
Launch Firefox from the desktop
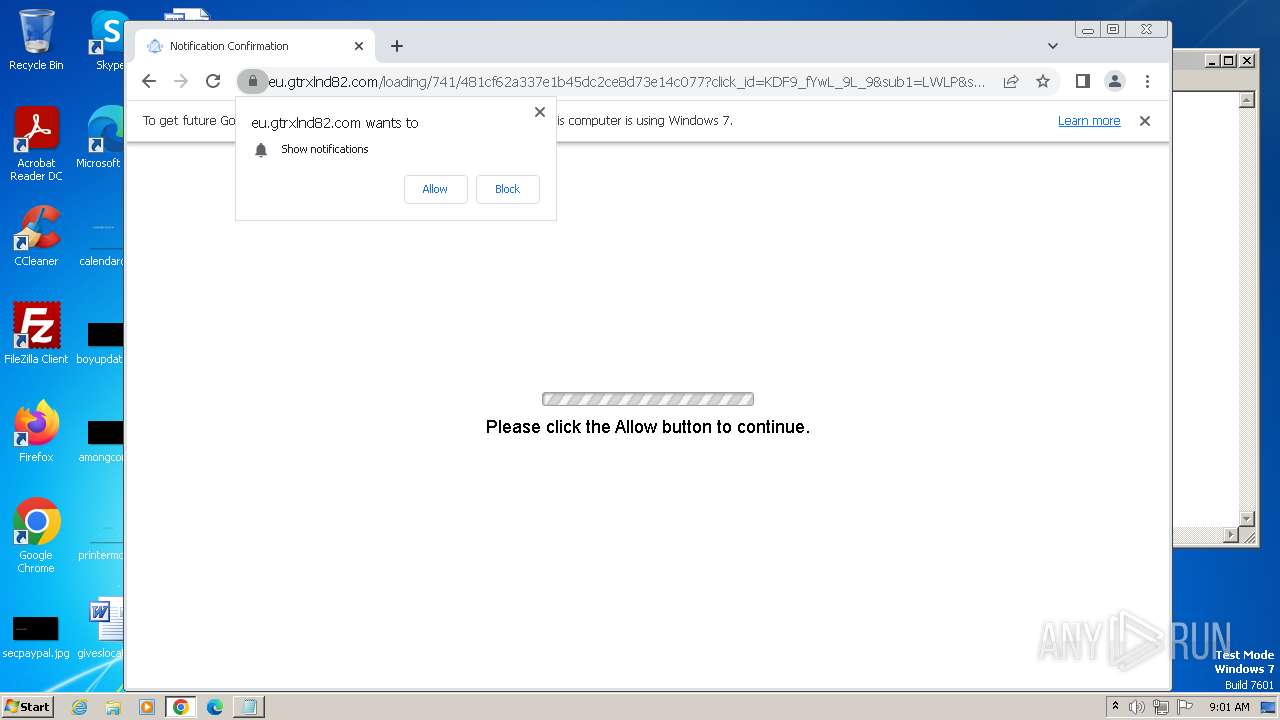tap(36, 431)
